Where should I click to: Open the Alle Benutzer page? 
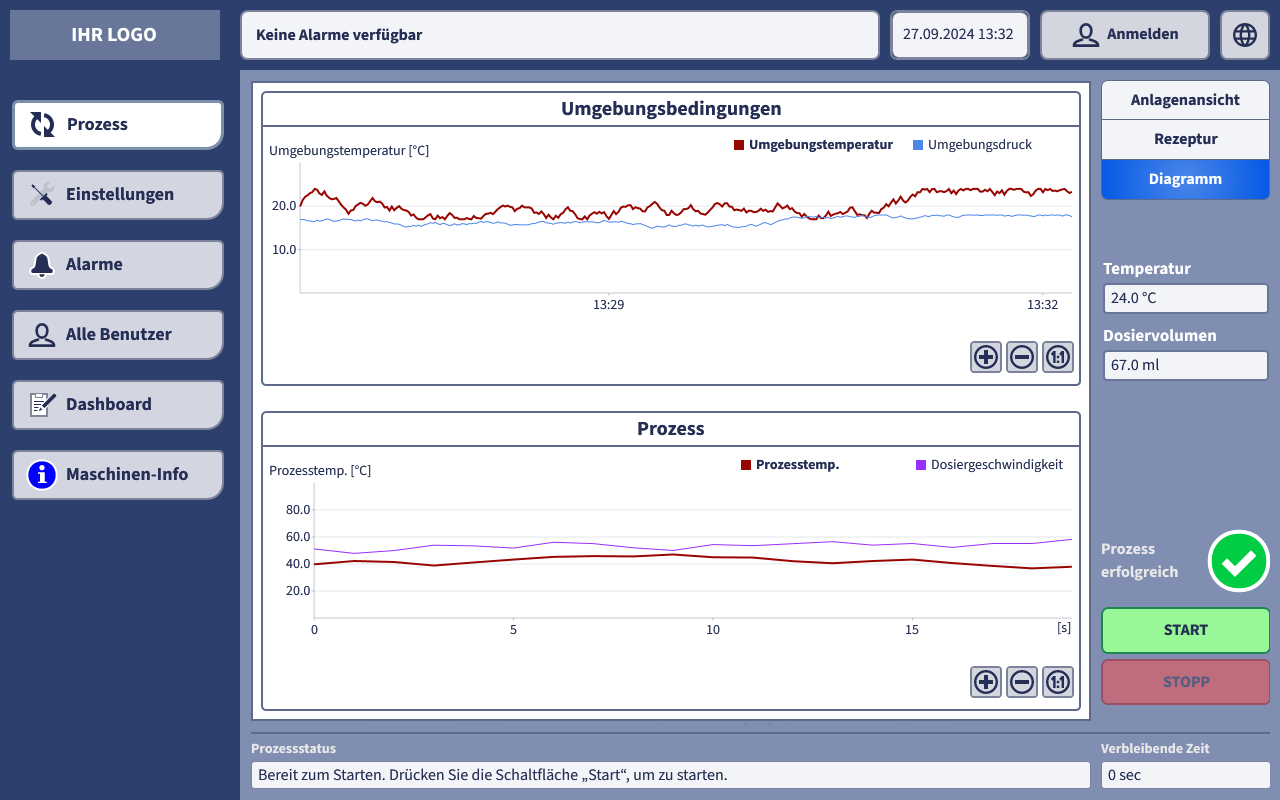[x=118, y=335]
